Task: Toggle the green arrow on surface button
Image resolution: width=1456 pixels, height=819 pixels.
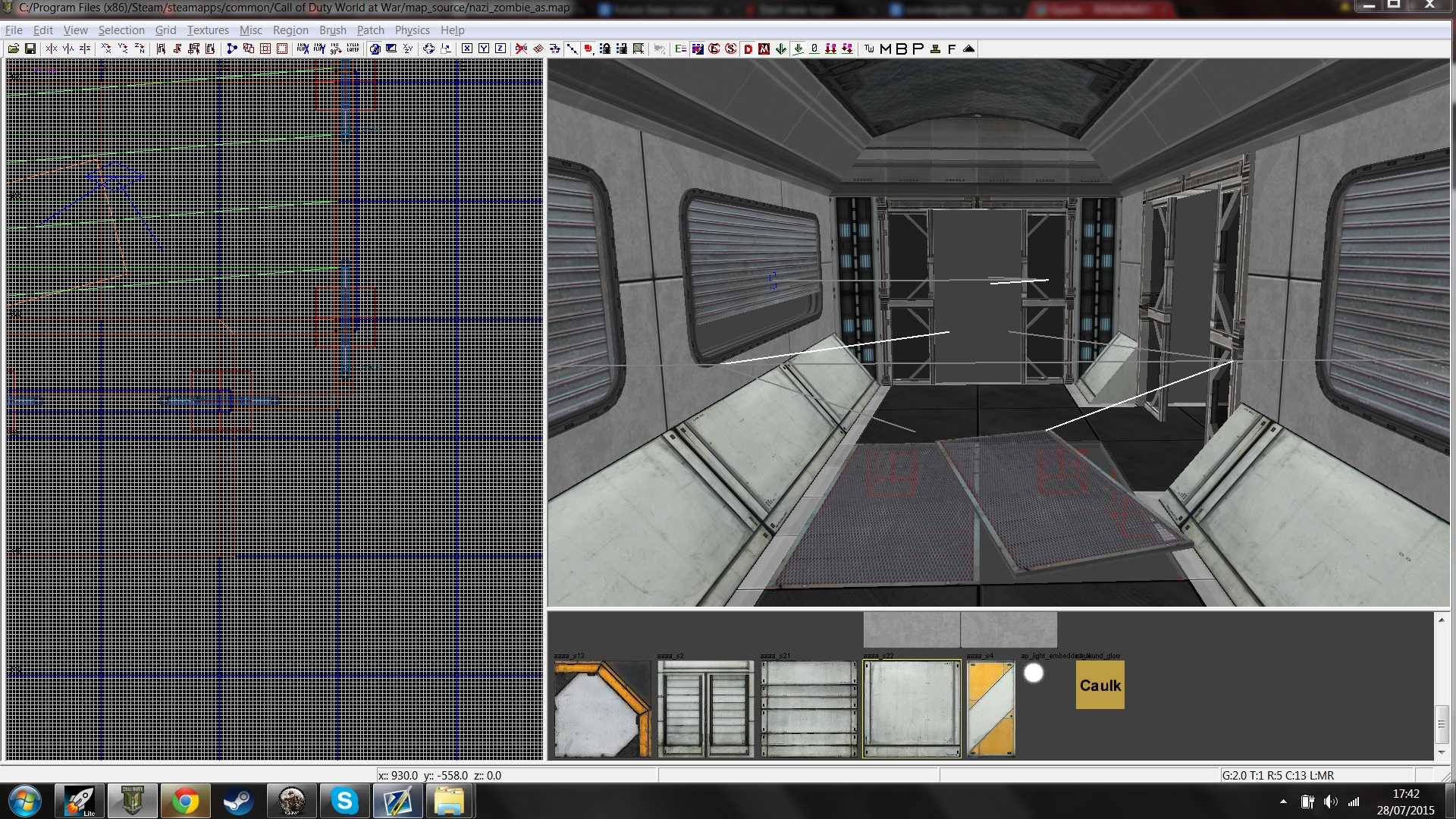Action: click(x=798, y=49)
